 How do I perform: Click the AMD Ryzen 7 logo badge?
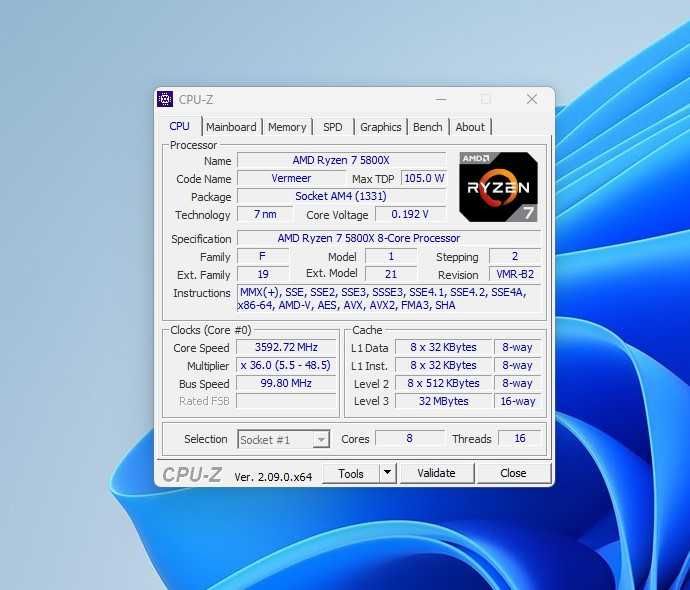click(x=498, y=187)
